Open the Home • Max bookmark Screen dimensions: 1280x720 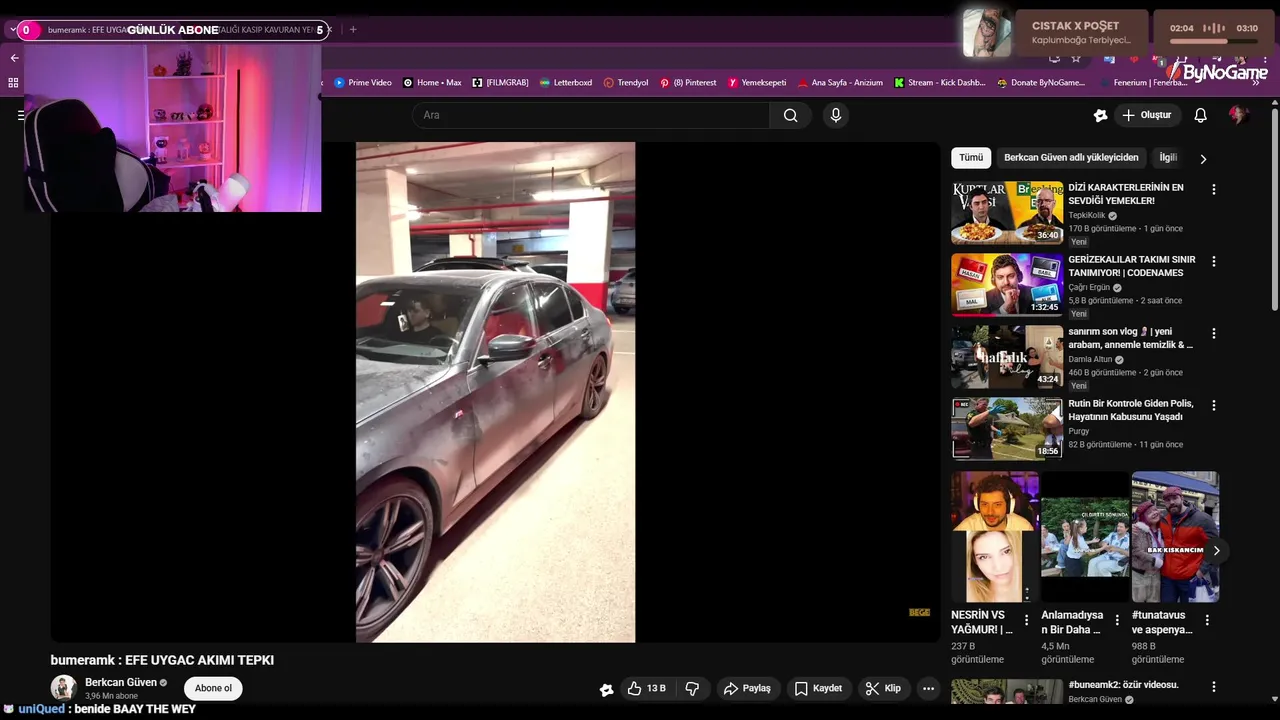click(432, 83)
